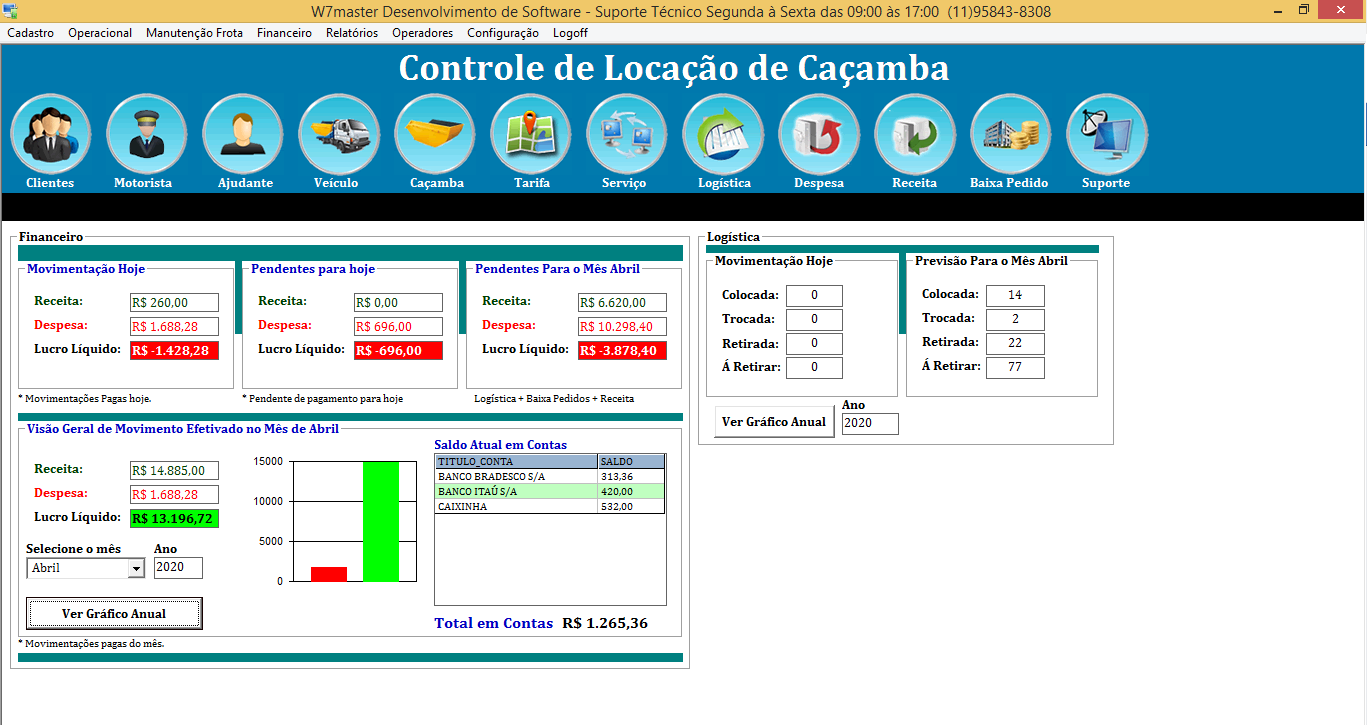Click the Ano field in Logística panel
Viewport: 1367px width, 725px height.
(x=870, y=424)
